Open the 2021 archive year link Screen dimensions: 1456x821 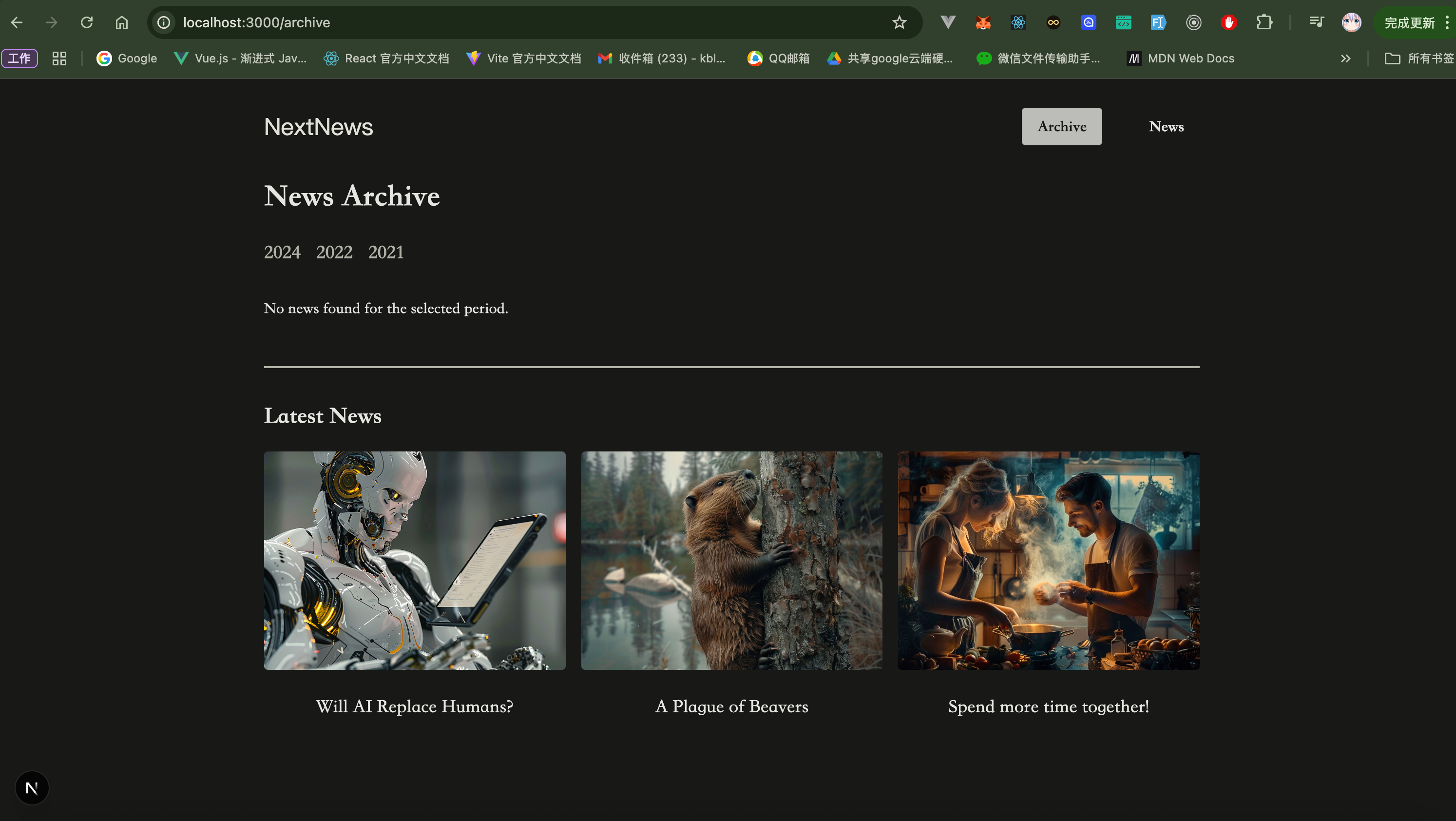[x=385, y=252]
